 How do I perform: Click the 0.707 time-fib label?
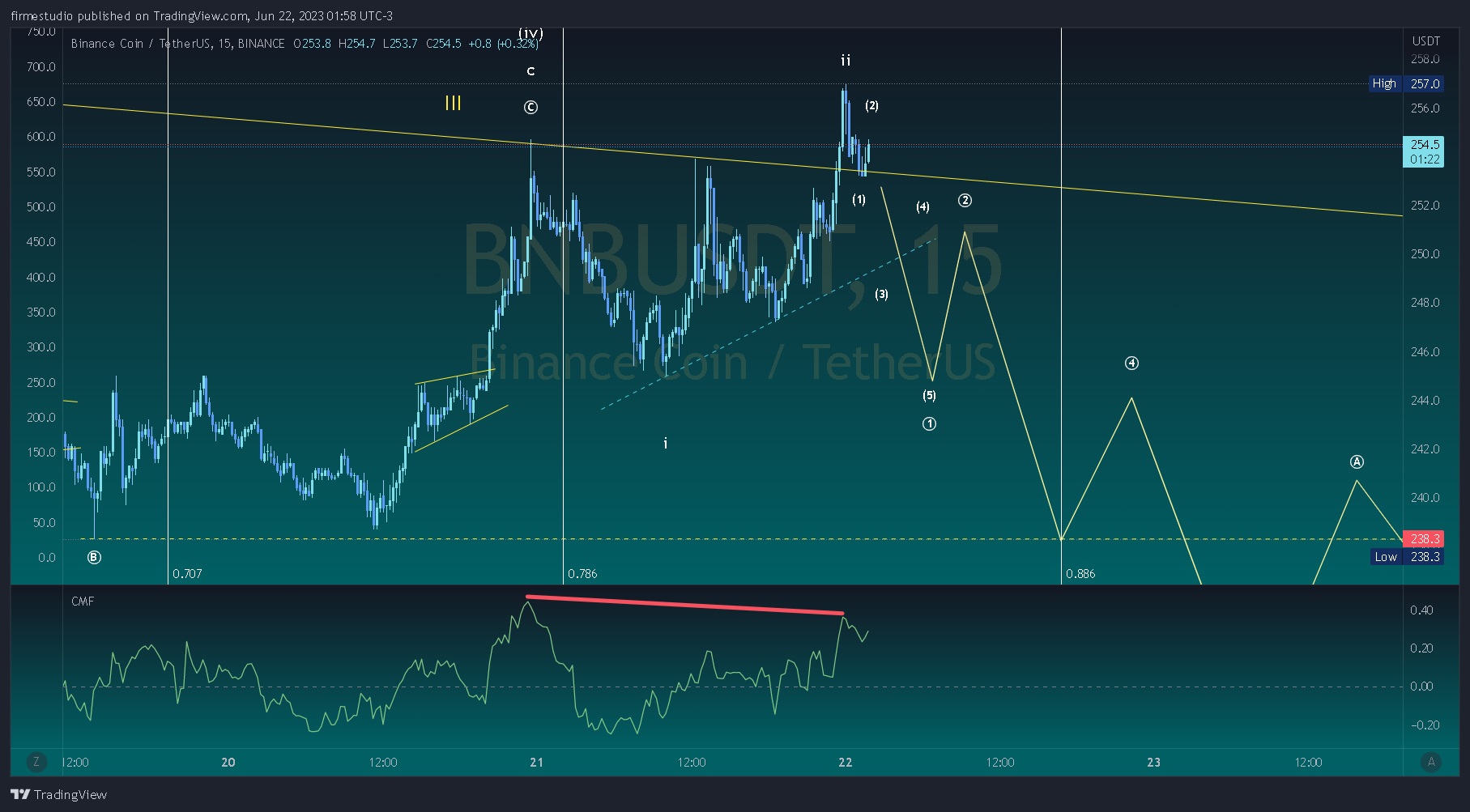[x=187, y=573]
